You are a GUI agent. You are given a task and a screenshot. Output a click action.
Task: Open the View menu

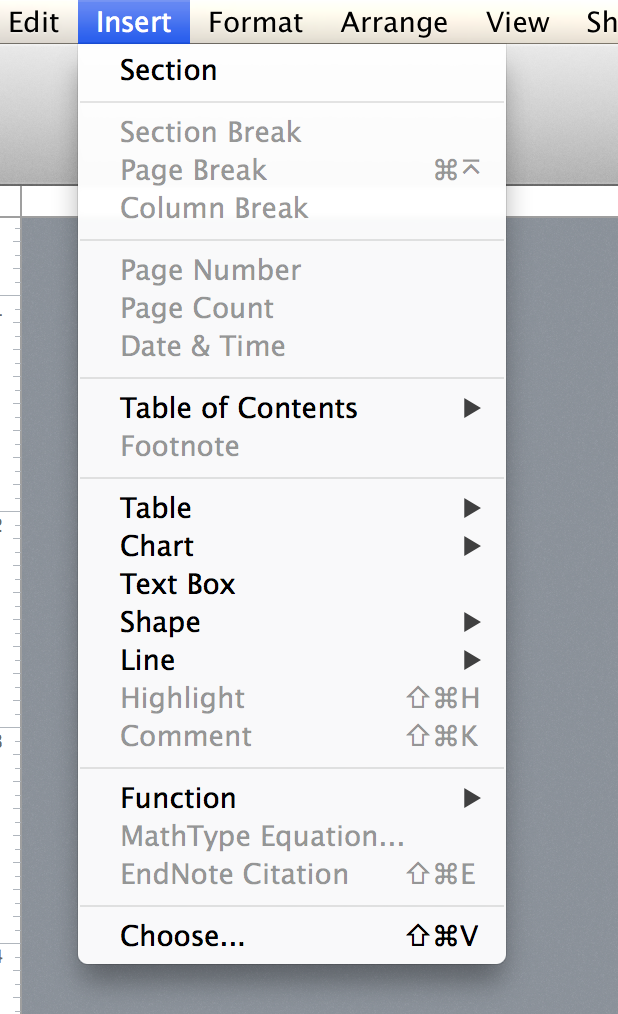(517, 21)
